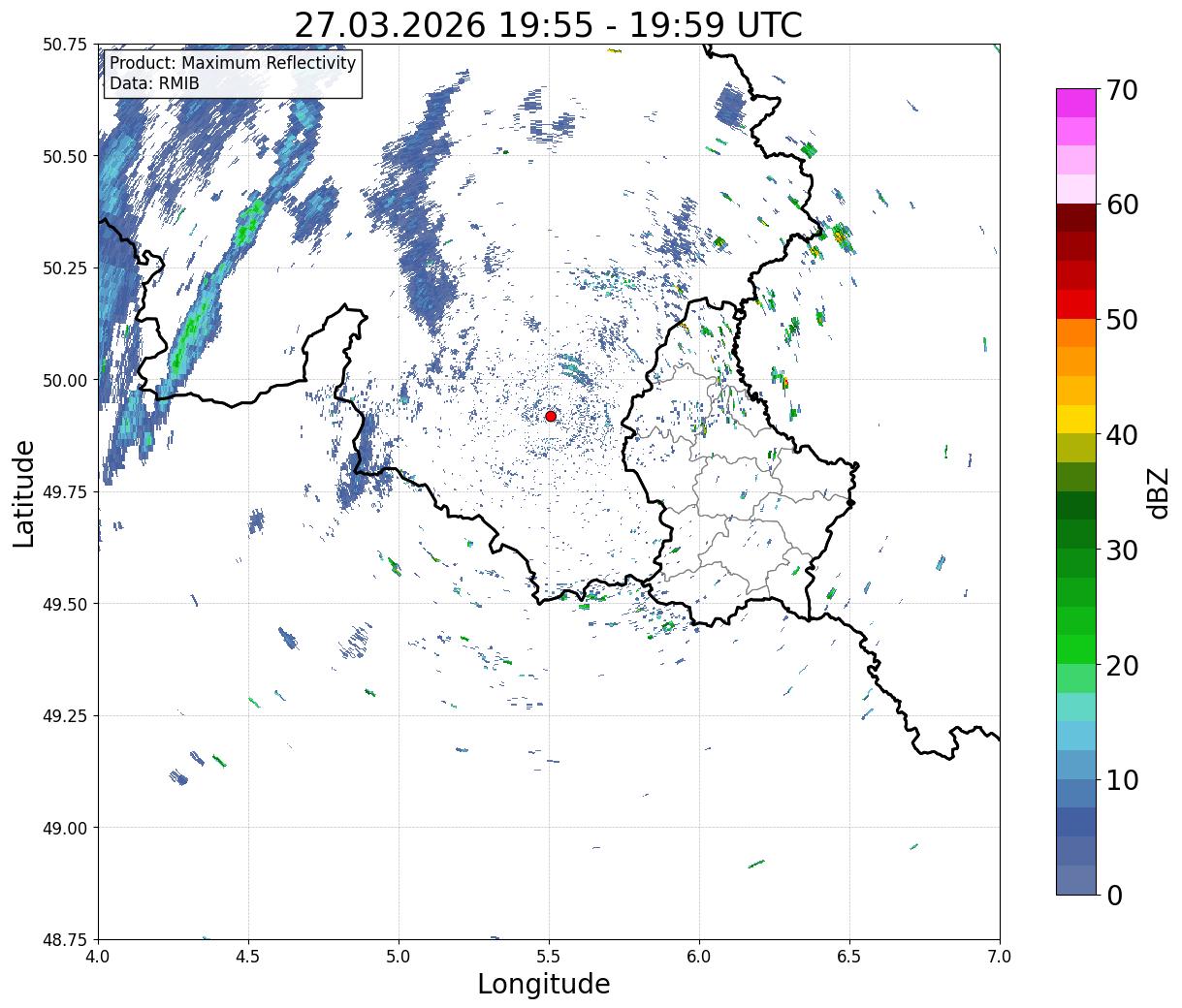Click the colorbar tick label 30
This screenshot has width=1182, height=1008.
tap(1123, 550)
